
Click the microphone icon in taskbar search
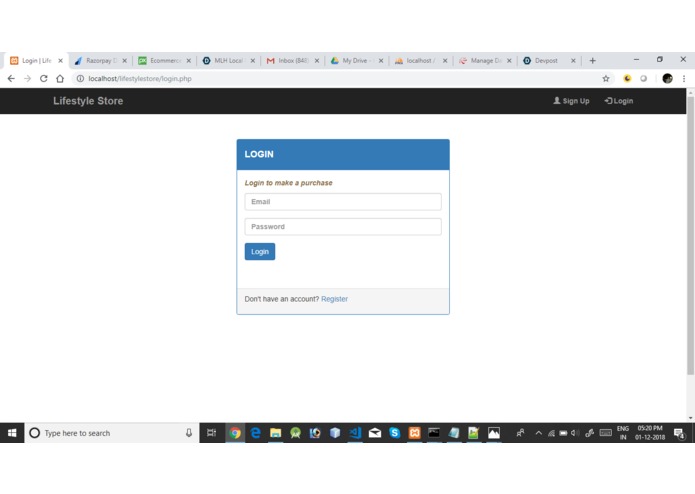(189, 433)
